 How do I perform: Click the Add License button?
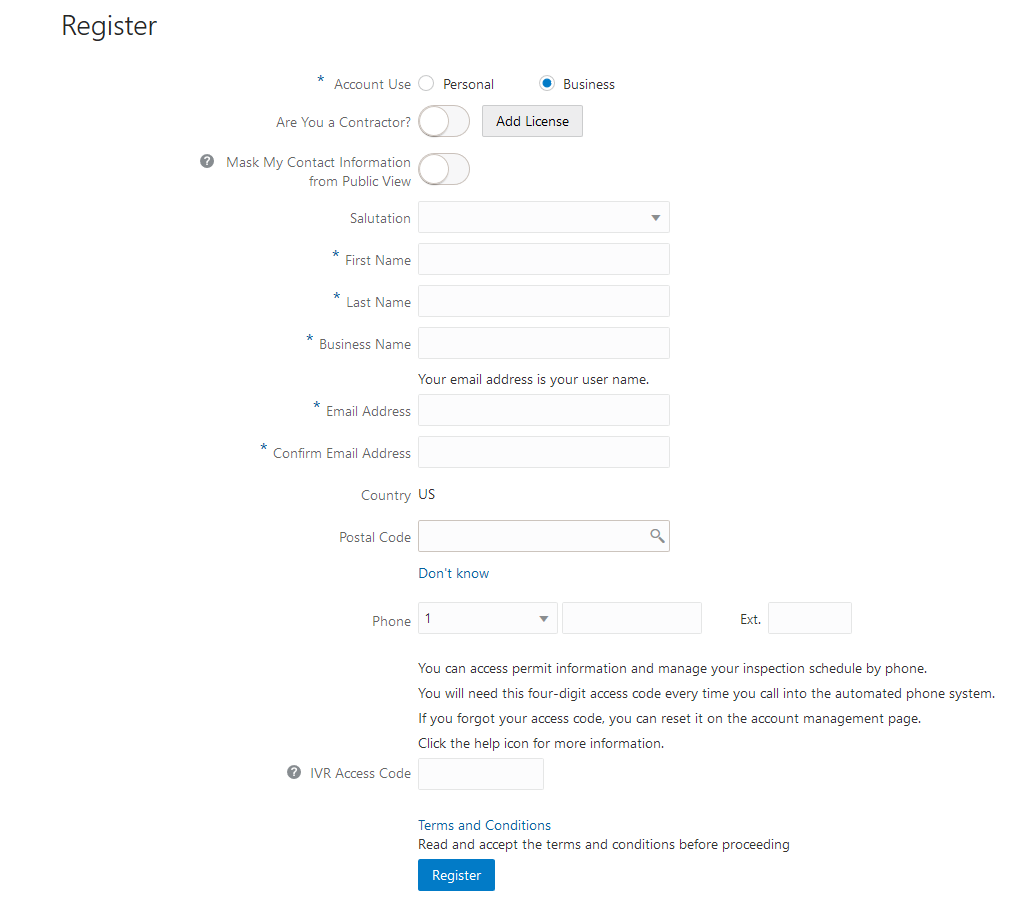(531, 121)
